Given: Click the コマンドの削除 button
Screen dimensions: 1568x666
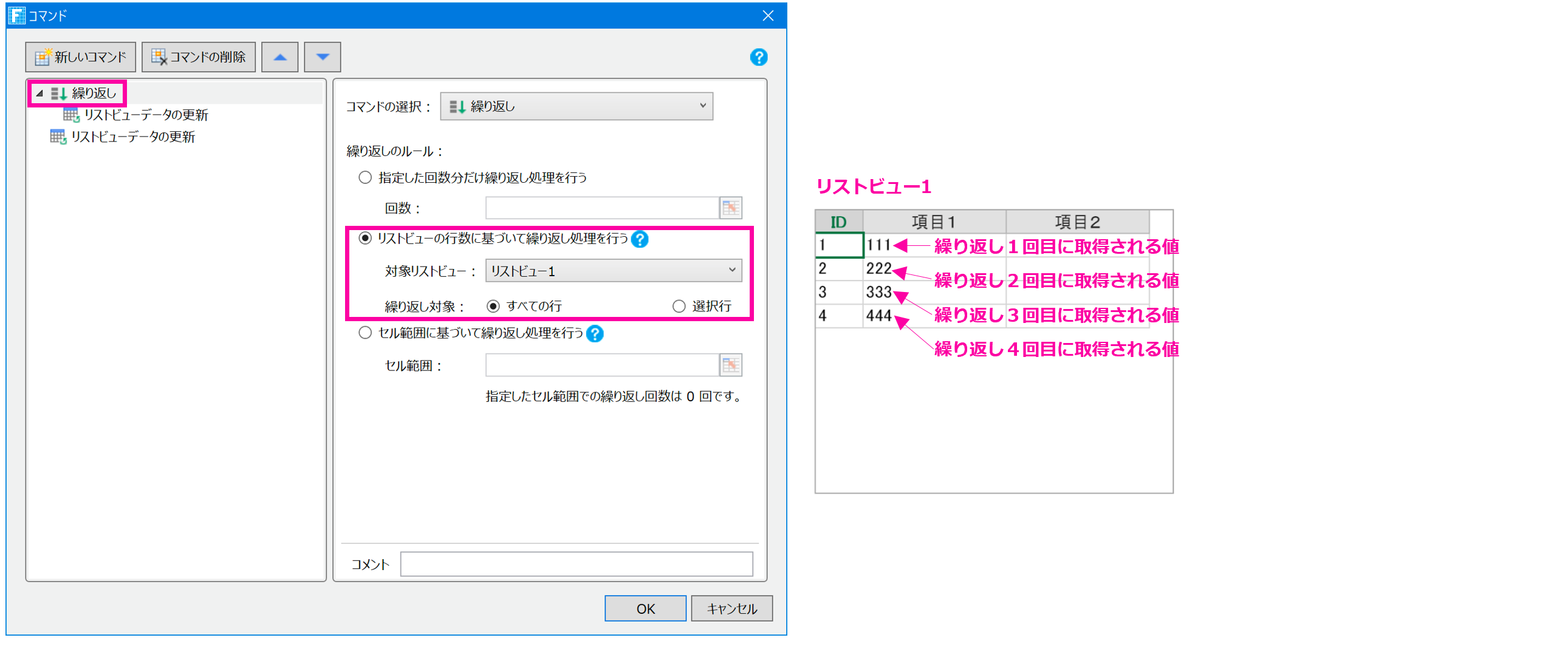Looking at the screenshot, I should (x=199, y=57).
